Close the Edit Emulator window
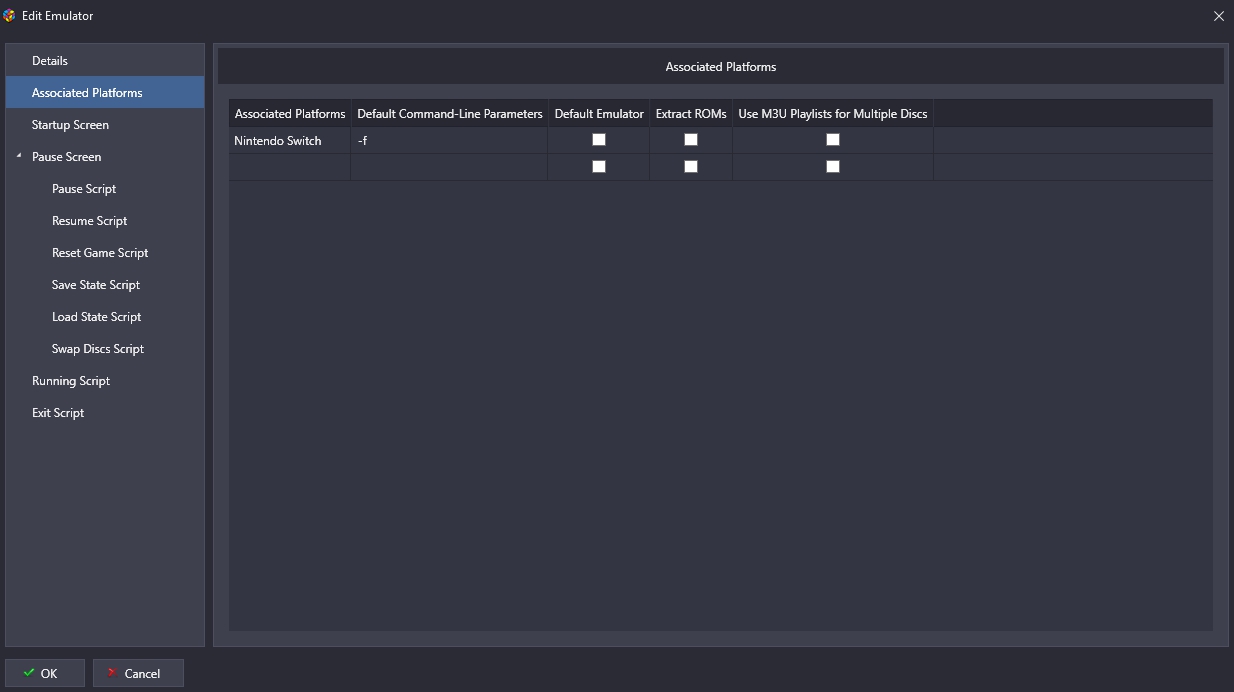Screen dimensions: 1234x692 pyautogui.click(x=1218, y=16)
